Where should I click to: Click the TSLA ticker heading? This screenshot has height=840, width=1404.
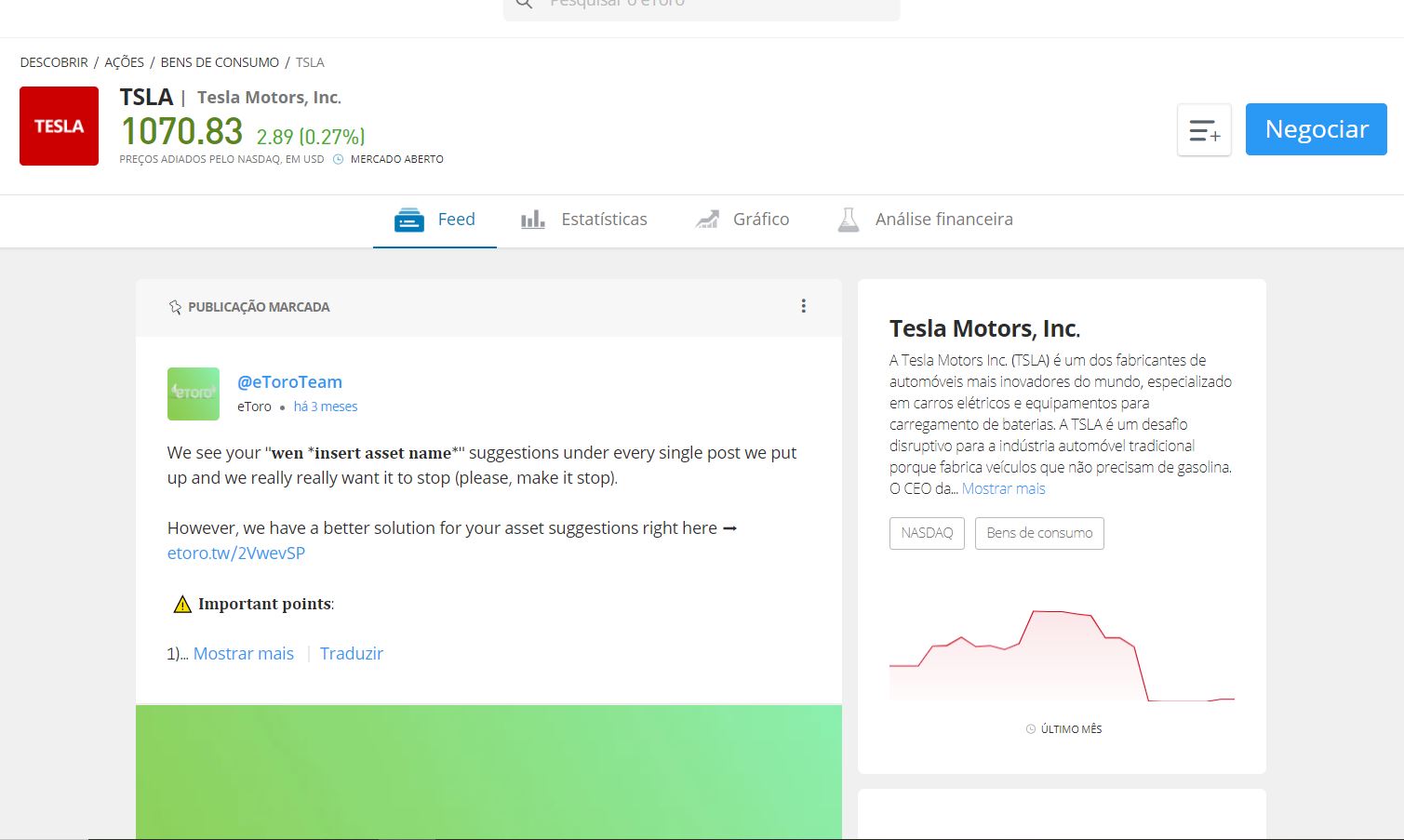pos(147,97)
